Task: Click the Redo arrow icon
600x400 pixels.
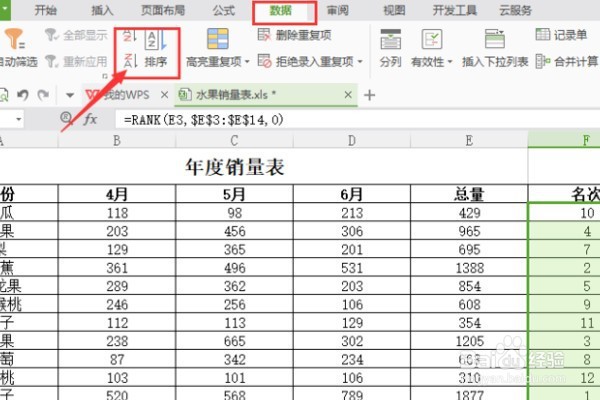Action: 43,95
